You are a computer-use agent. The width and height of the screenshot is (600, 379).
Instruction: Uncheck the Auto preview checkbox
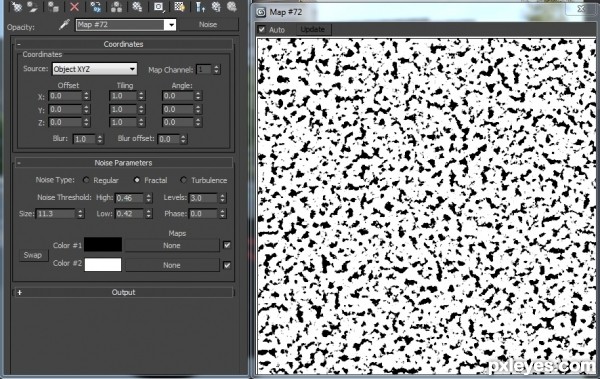(262, 29)
